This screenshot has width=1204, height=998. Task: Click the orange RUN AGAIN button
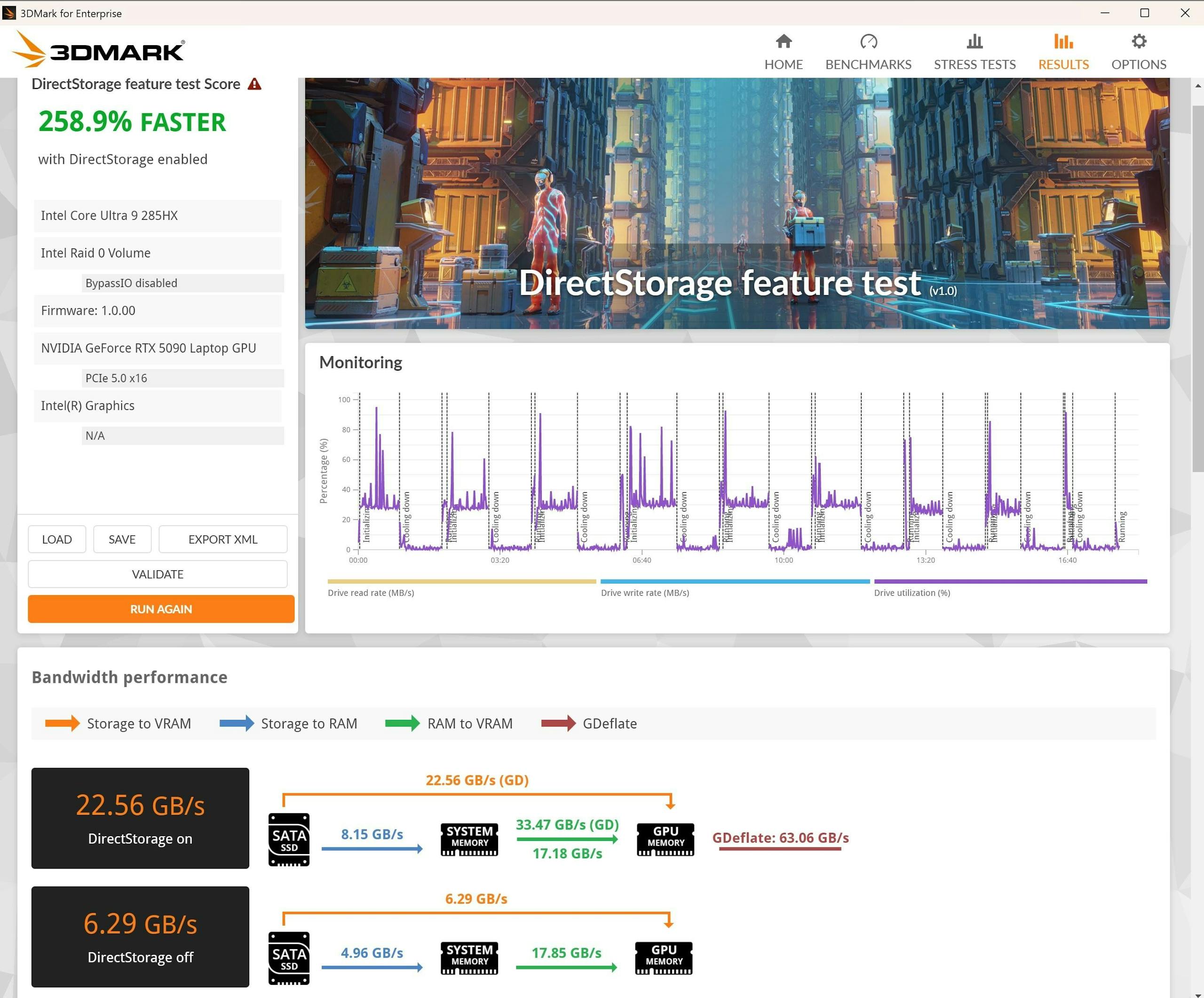(x=161, y=609)
